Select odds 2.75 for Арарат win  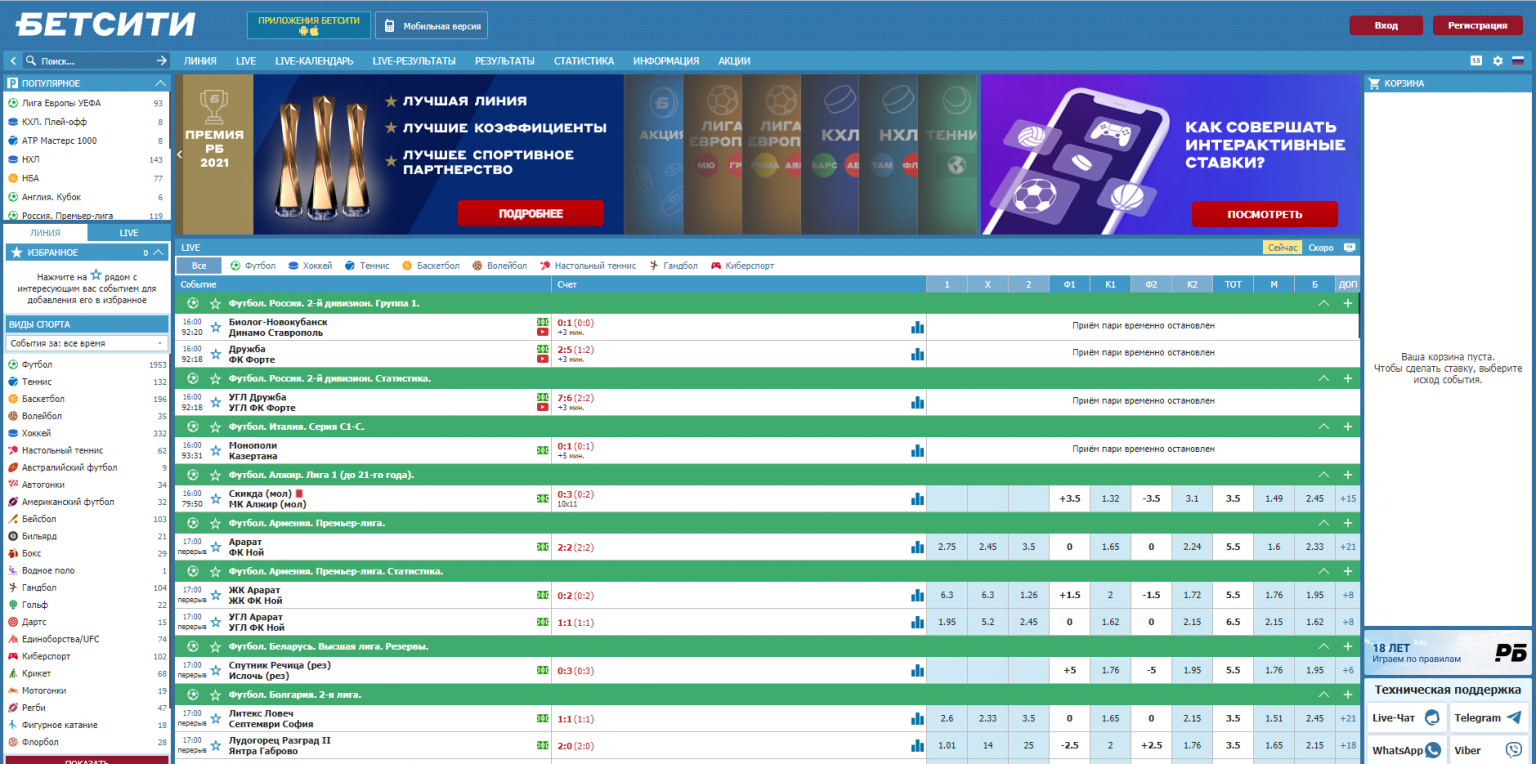(x=947, y=547)
